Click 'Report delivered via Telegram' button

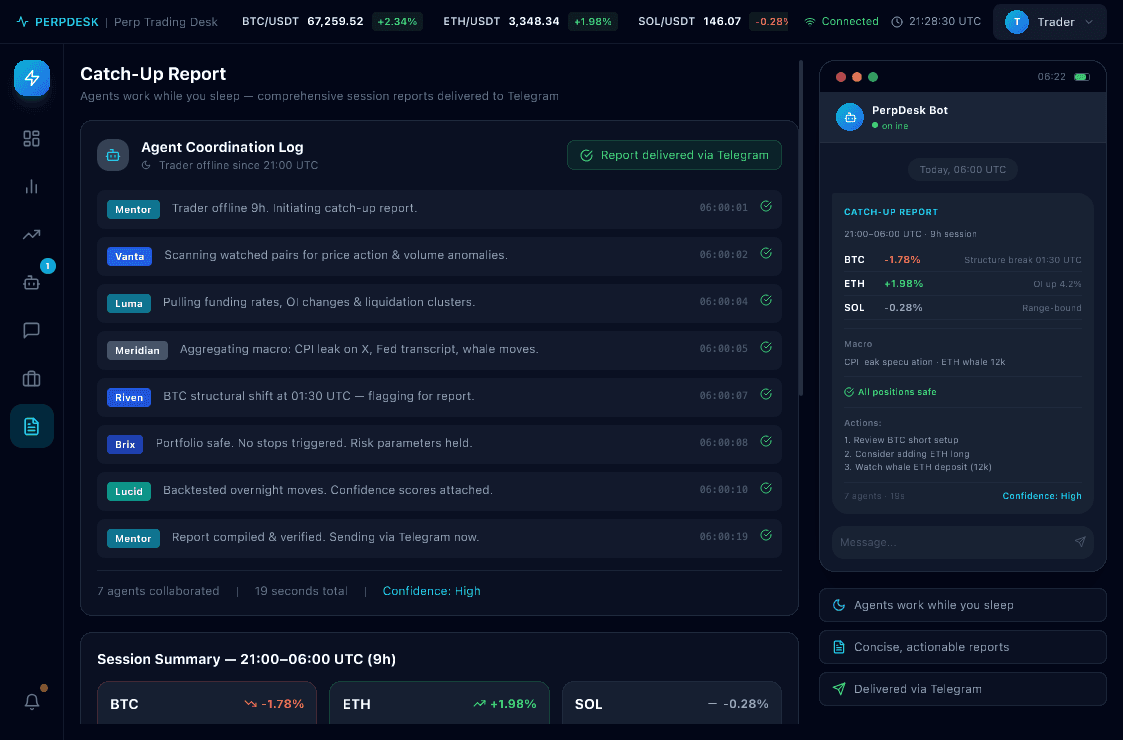point(674,155)
